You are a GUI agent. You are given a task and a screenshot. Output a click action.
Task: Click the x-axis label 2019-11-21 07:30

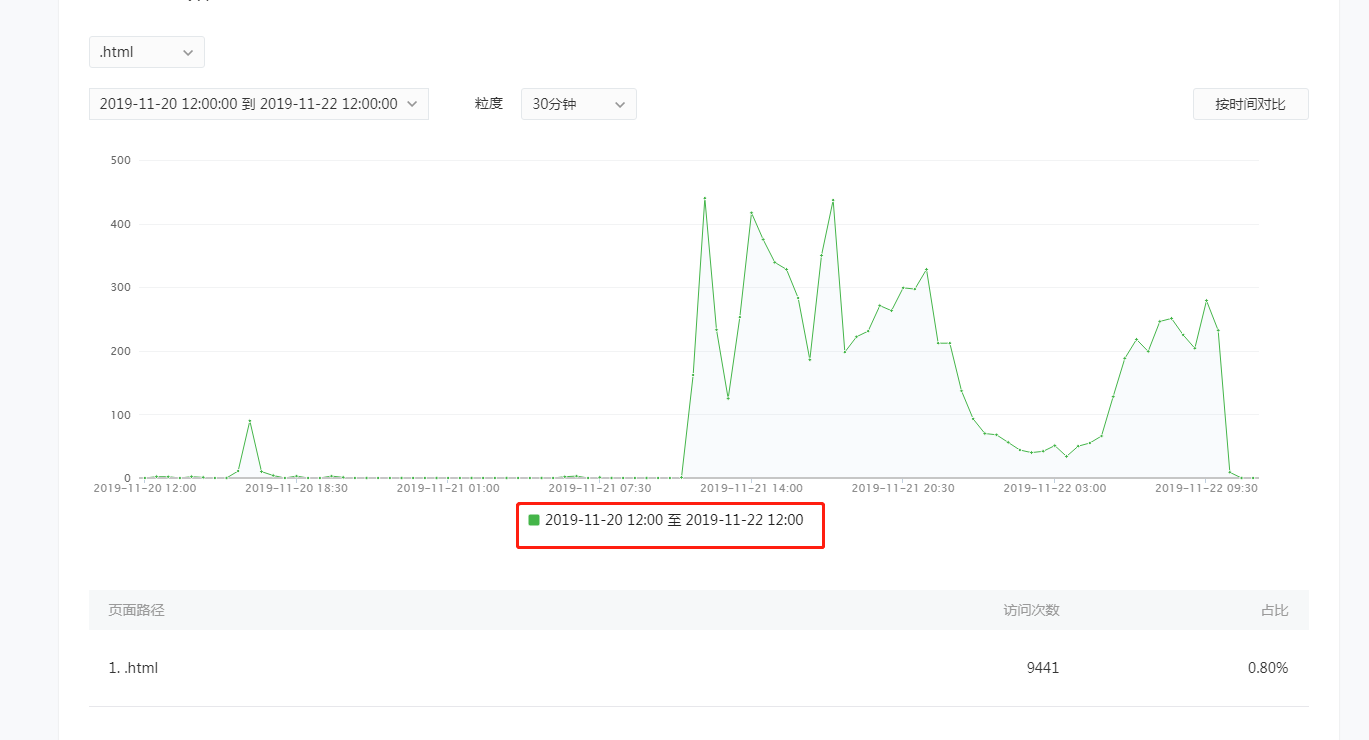(x=600, y=488)
